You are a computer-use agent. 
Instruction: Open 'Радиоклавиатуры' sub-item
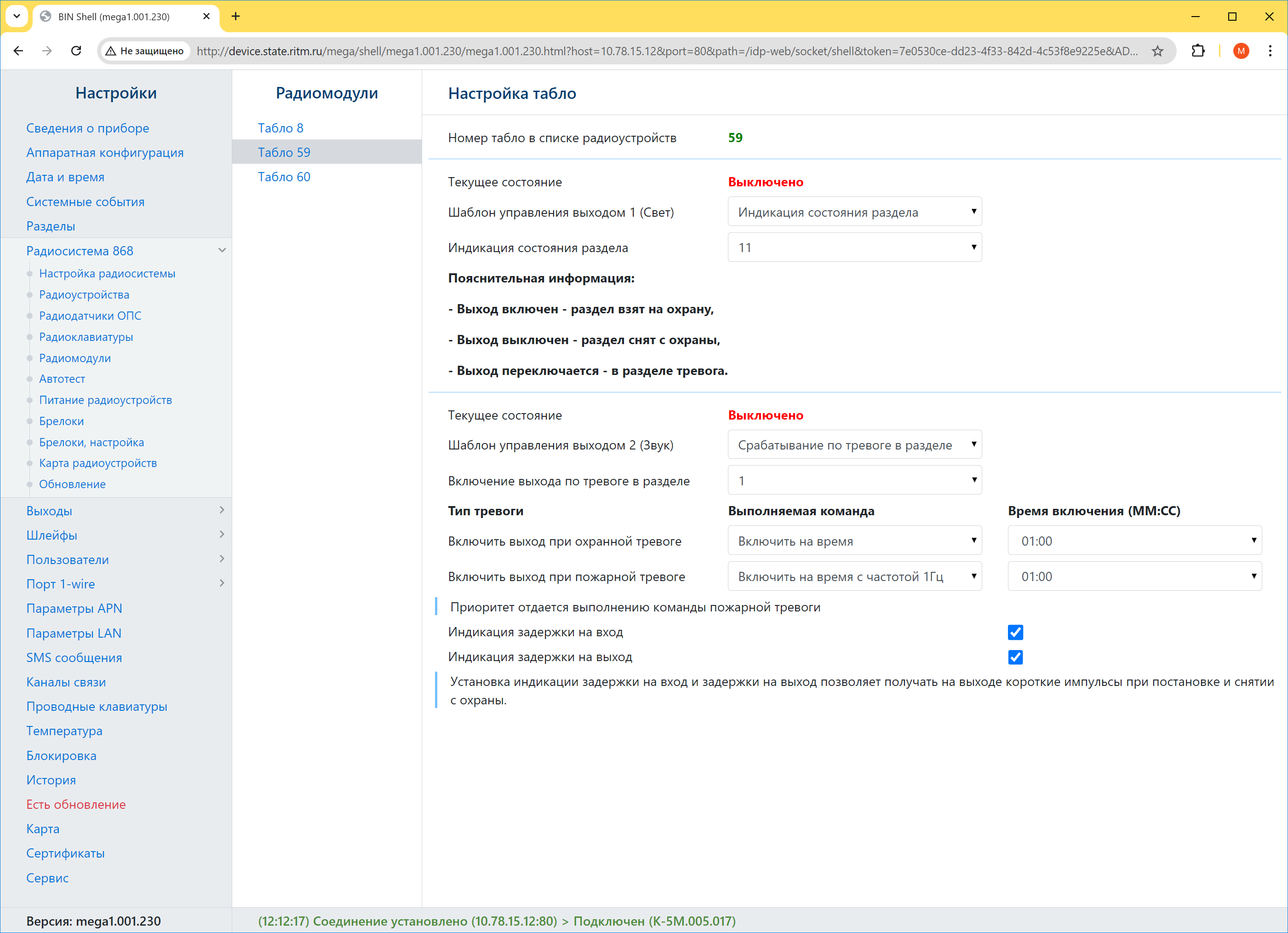(x=86, y=337)
